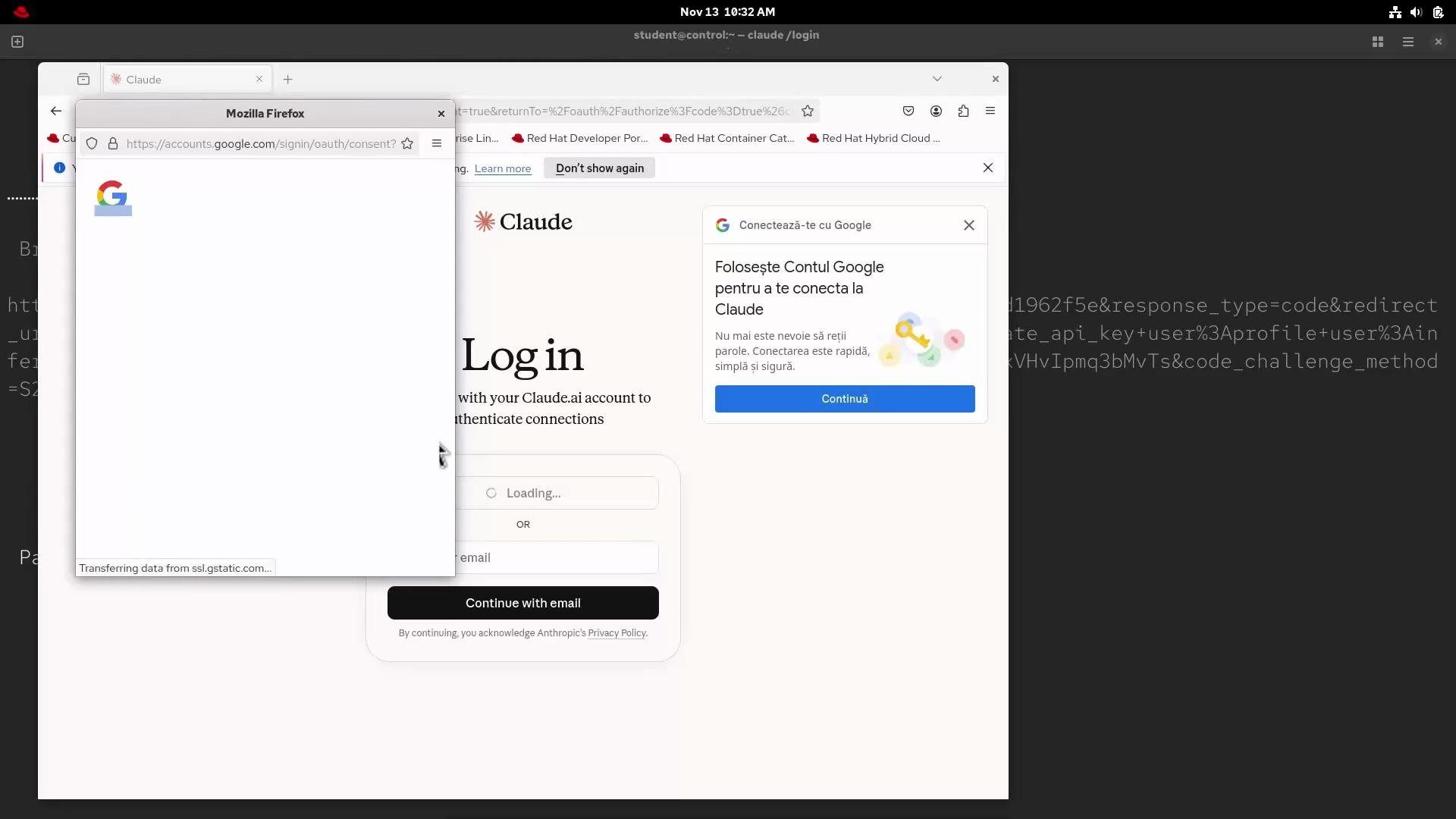
Task: Click the 'Log in' heading text
Action: pyautogui.click(x=522, y=355)
